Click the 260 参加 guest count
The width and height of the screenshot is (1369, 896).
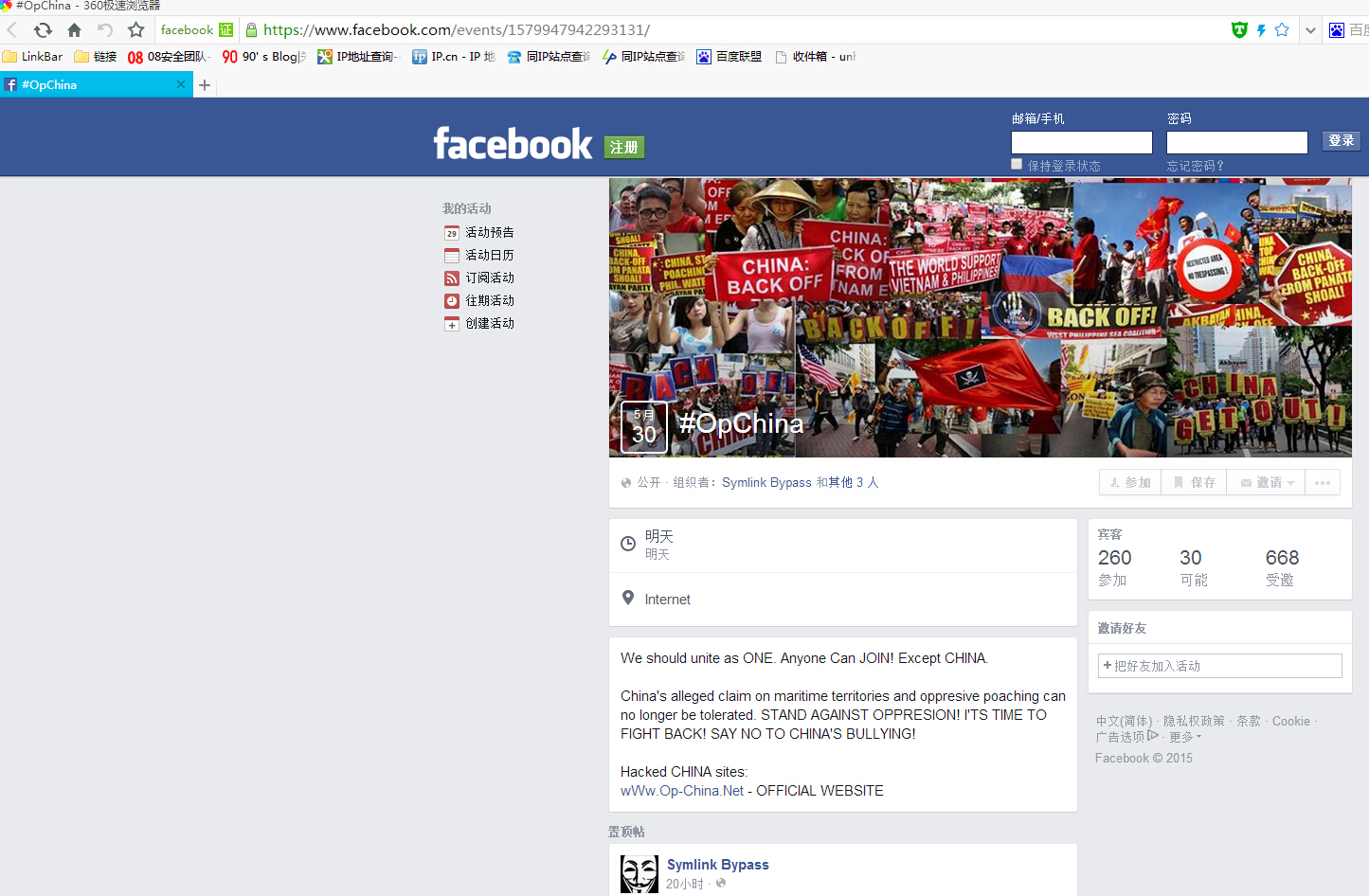pyautogui.click(x=1114, y=567)
